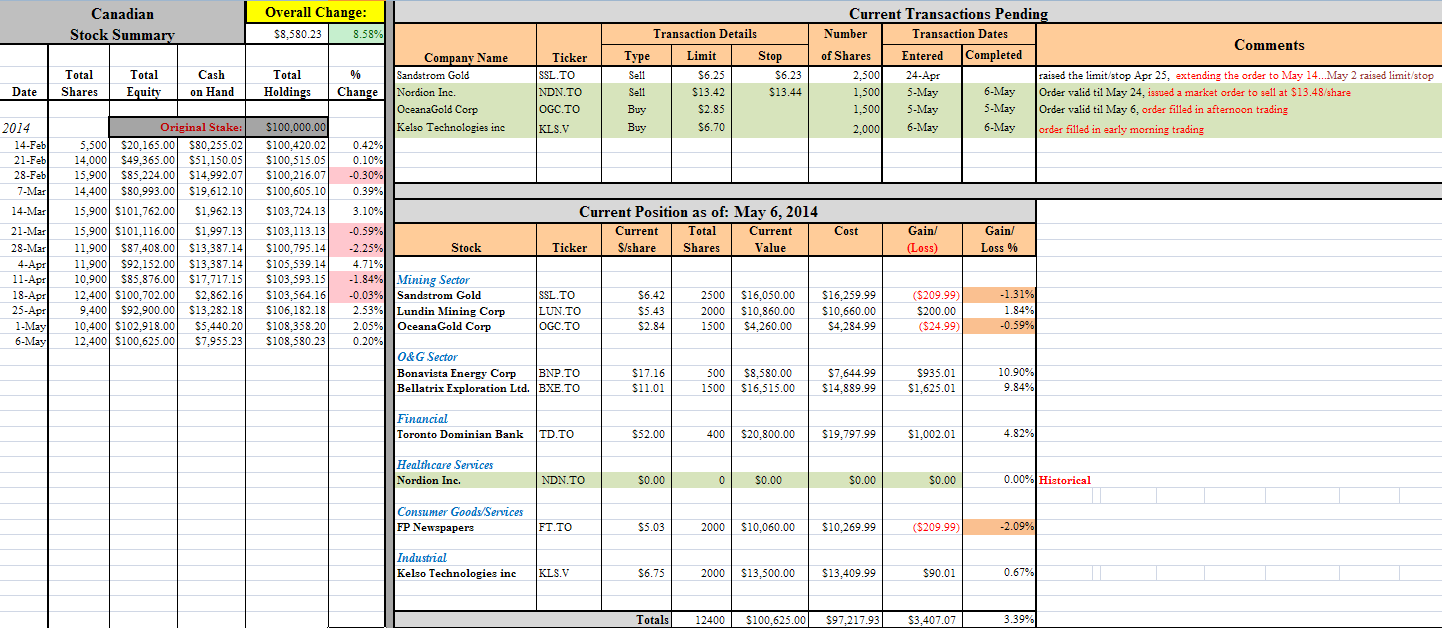Click the $97,217.93 total cost cell
The height and width of the screenshot is (628, 1442).
point(846,620)
